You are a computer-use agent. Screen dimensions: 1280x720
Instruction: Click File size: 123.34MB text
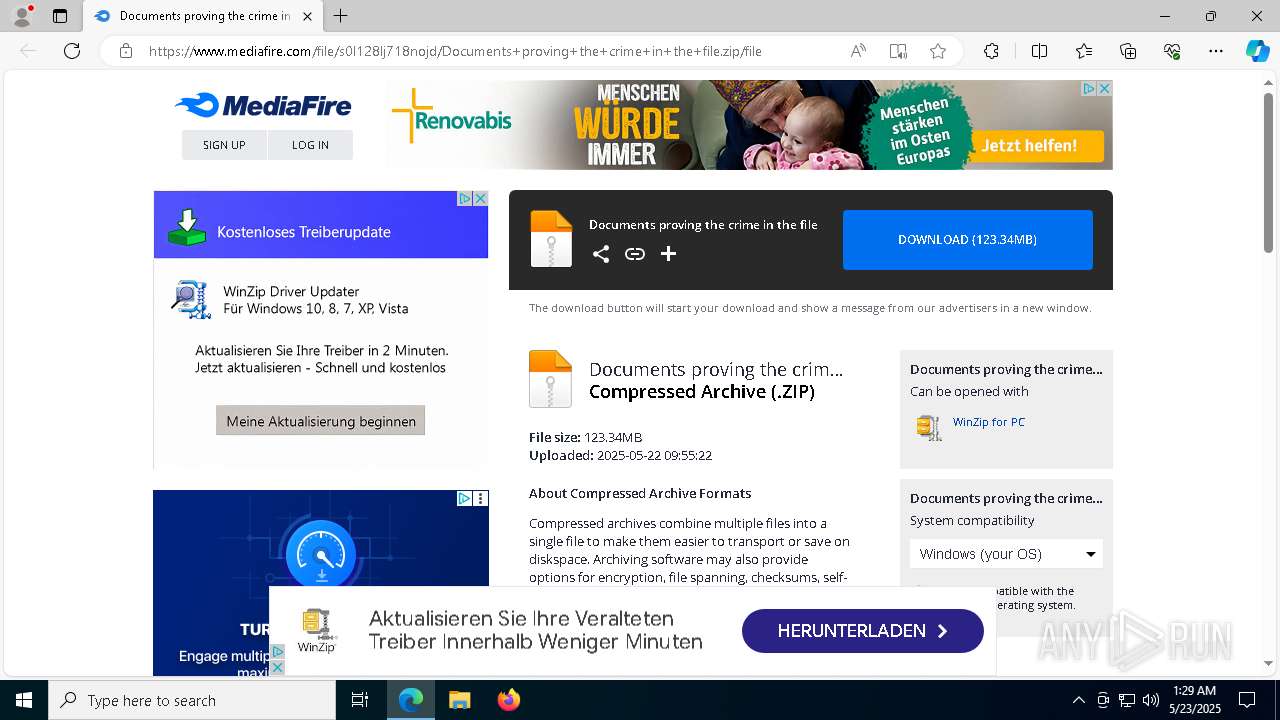pyautogui.click(x=585, y=437)
